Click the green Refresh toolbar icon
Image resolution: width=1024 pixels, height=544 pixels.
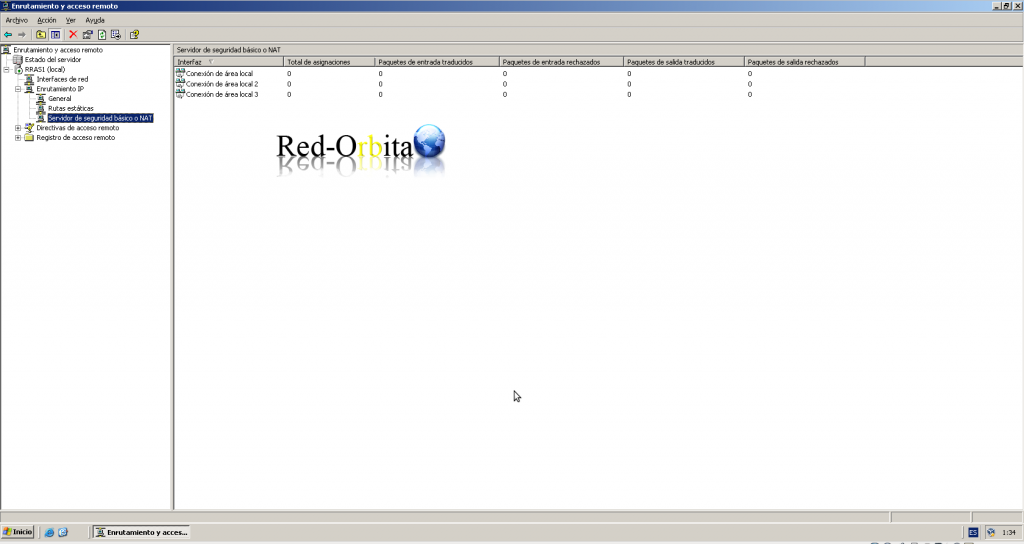pyautogui.click(x=102, y=35)
